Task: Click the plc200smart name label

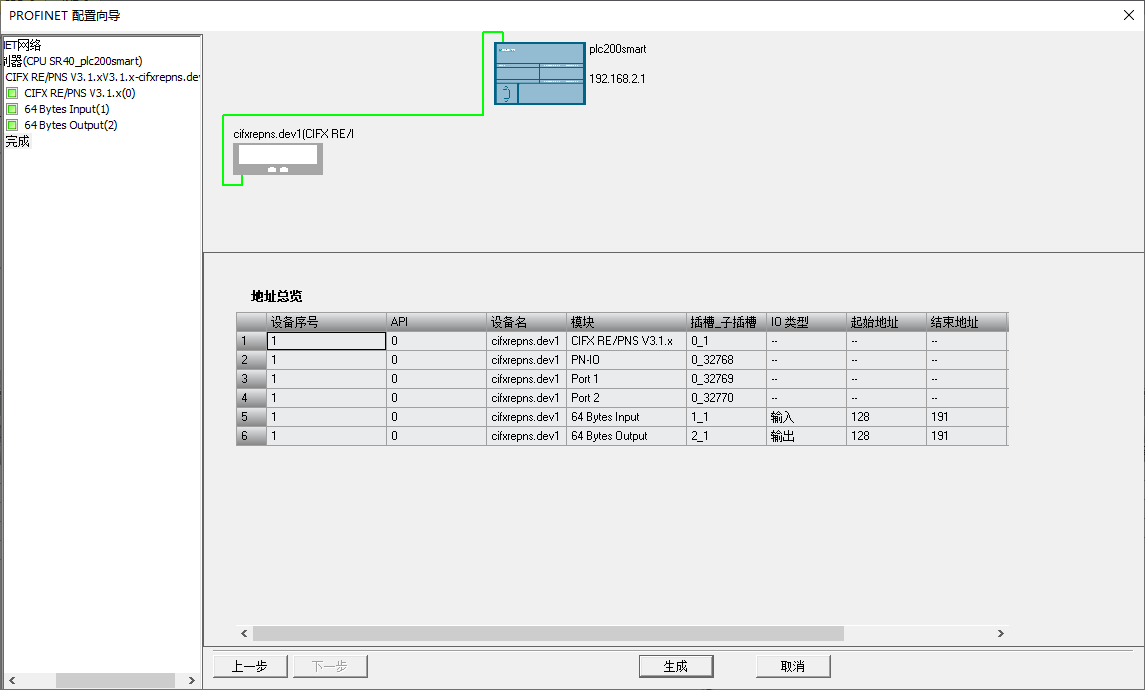Action: coord(618,49)
